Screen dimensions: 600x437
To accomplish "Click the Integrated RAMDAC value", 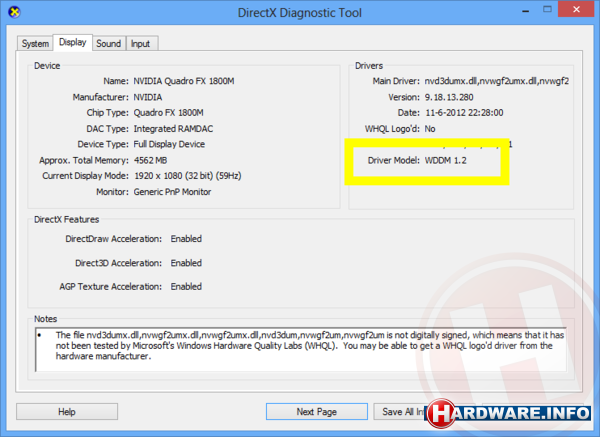I will (173, 129).
